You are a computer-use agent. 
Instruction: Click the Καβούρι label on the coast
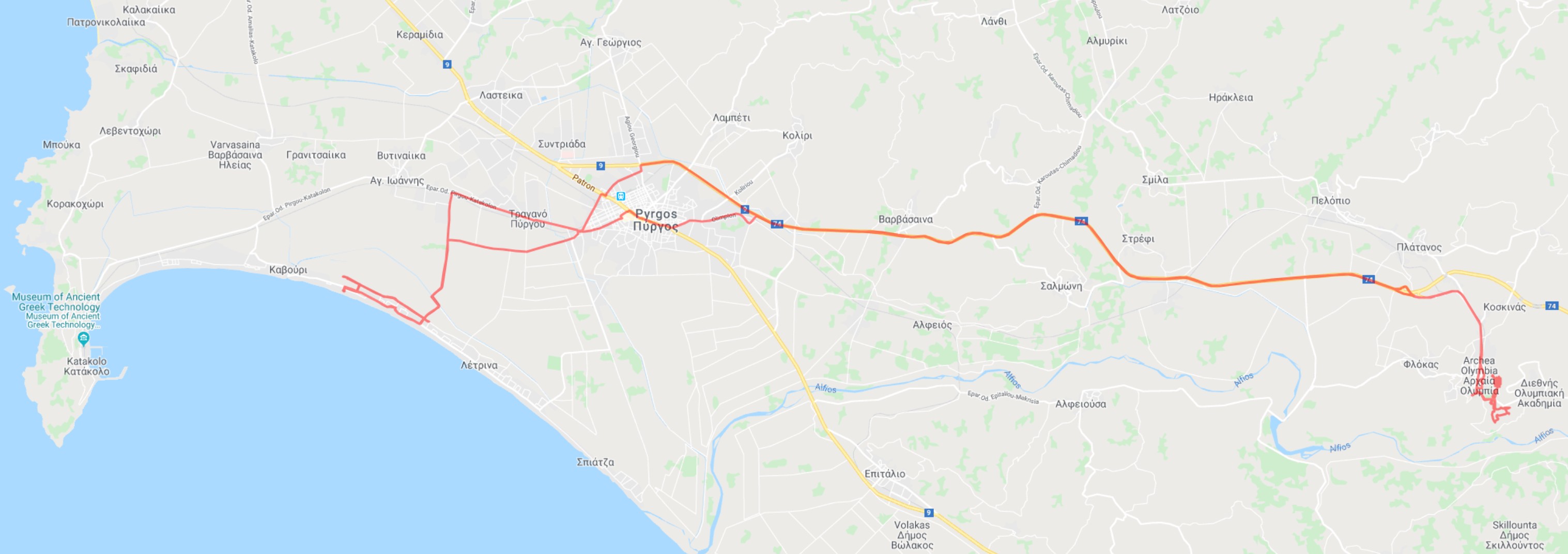[288, 269]
